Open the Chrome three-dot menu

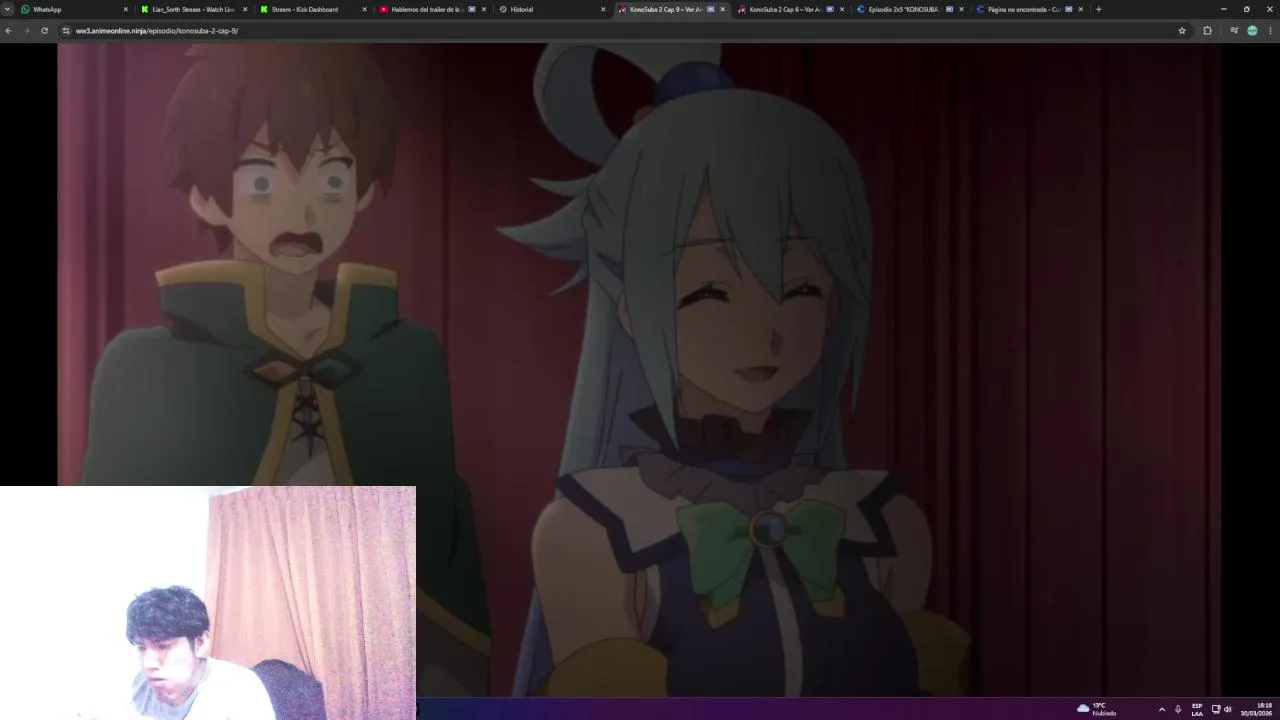coord(1270,31)
